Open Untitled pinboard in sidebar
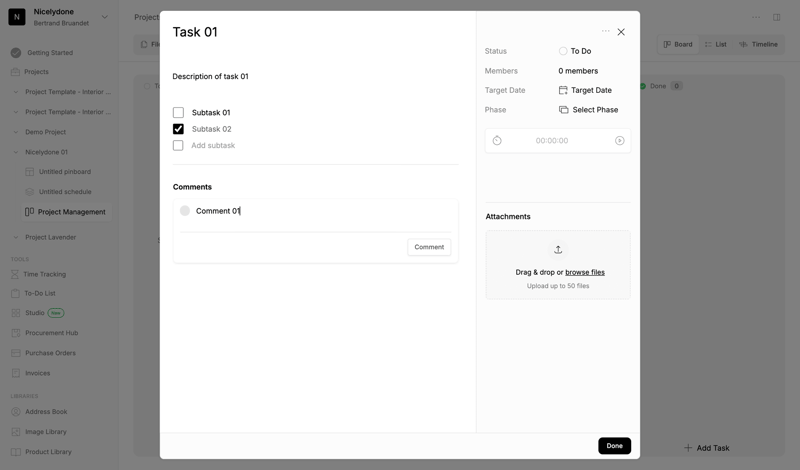The width and height of the screenshot is (800, 470). click(x=65, y=171)
